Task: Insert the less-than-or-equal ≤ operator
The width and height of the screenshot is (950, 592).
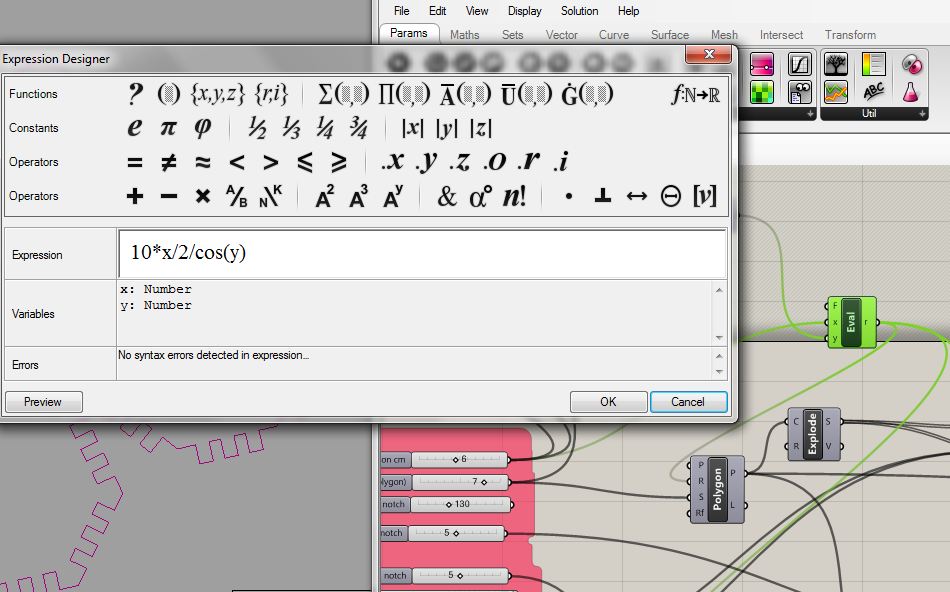Action: (x=305, y=162)
